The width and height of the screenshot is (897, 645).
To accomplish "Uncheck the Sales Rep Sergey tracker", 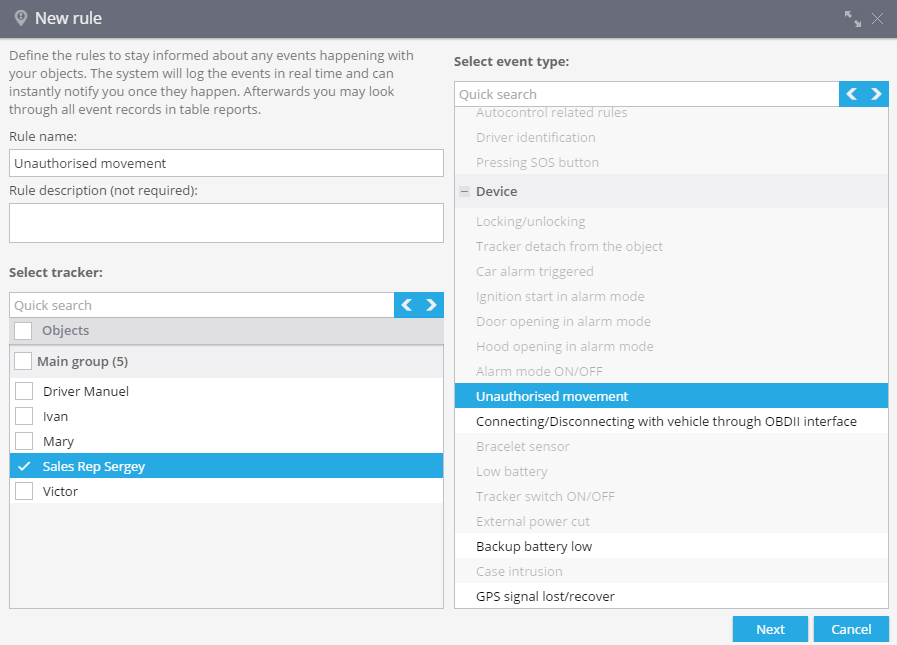I will pyautogui.click(x=24, y=466).
